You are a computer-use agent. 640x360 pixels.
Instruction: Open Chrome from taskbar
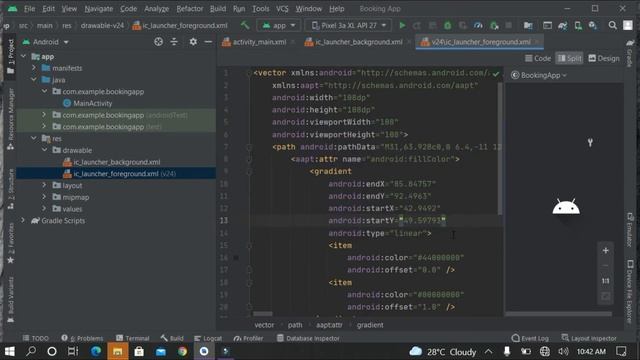click(182, 351)
